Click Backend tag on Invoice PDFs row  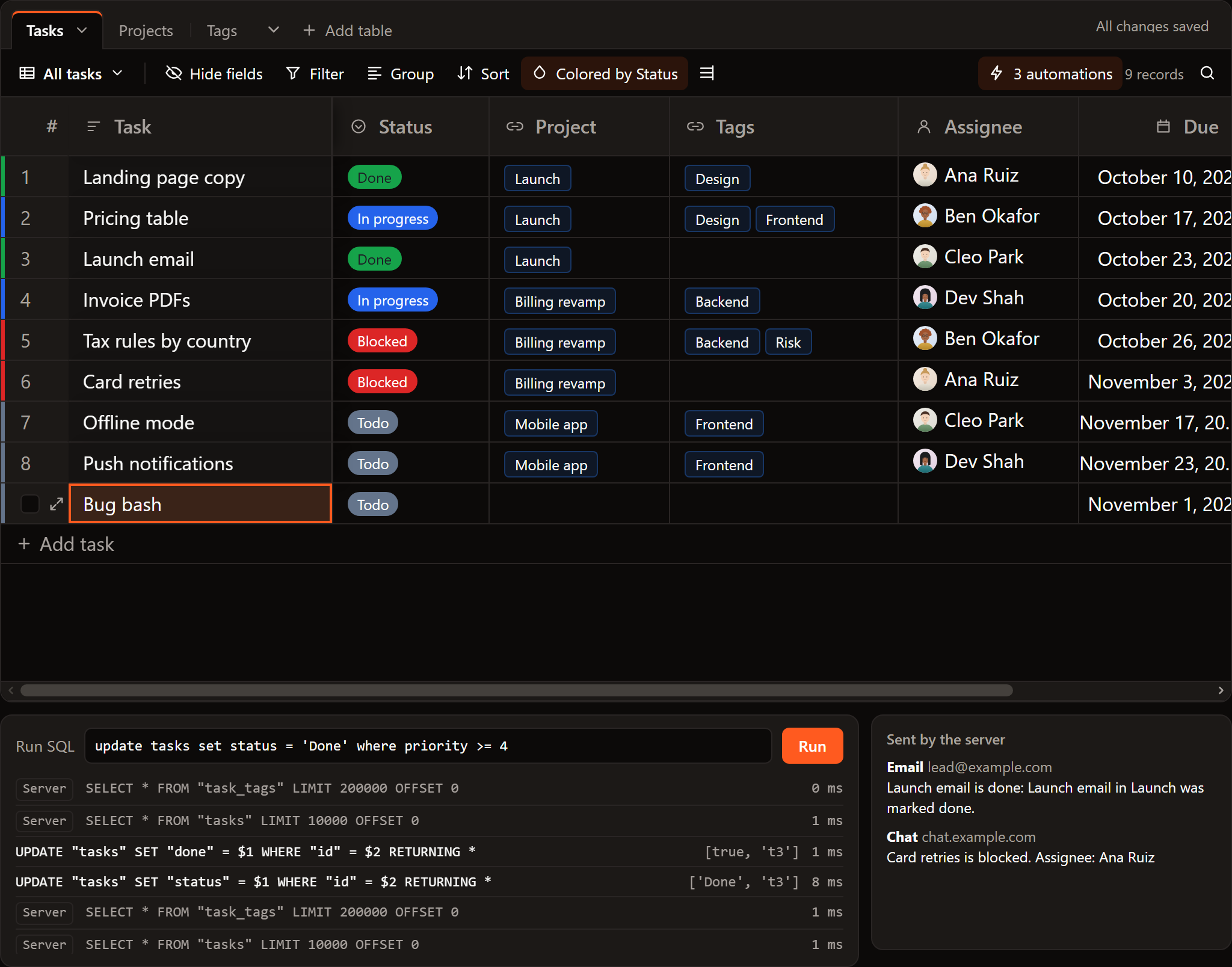(722, 301)
